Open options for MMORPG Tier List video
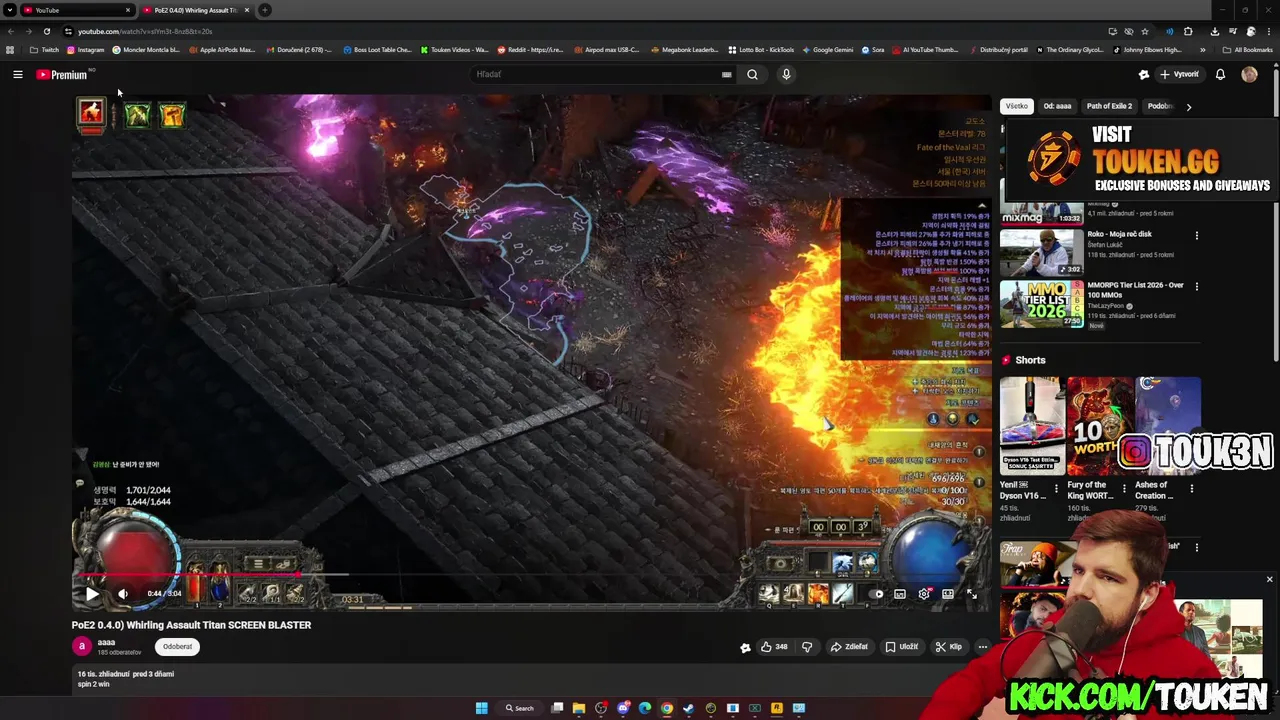 tap(1196, 287)
